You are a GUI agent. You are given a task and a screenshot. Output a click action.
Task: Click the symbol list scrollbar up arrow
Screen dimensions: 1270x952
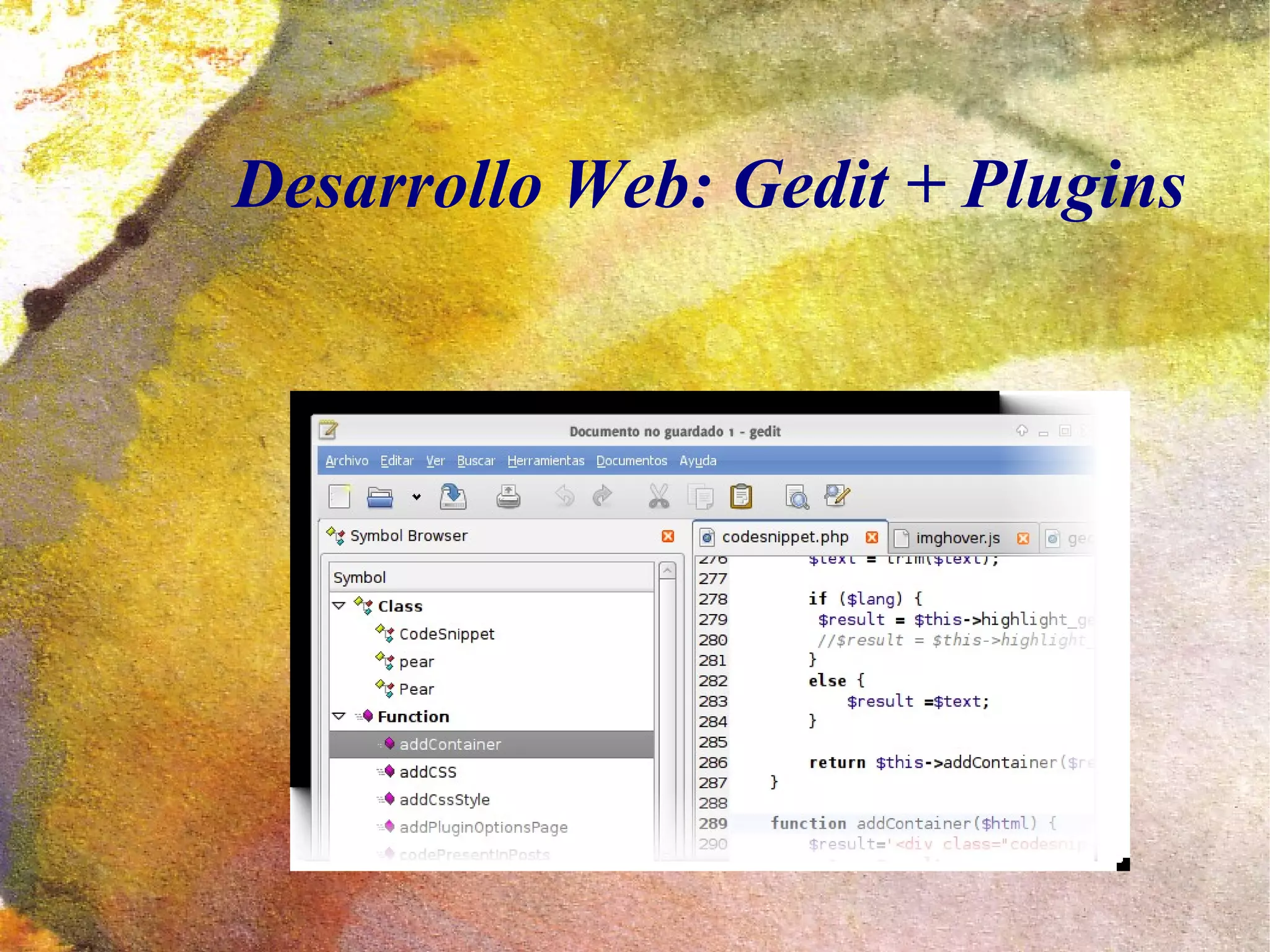click(x=667, y=570)
